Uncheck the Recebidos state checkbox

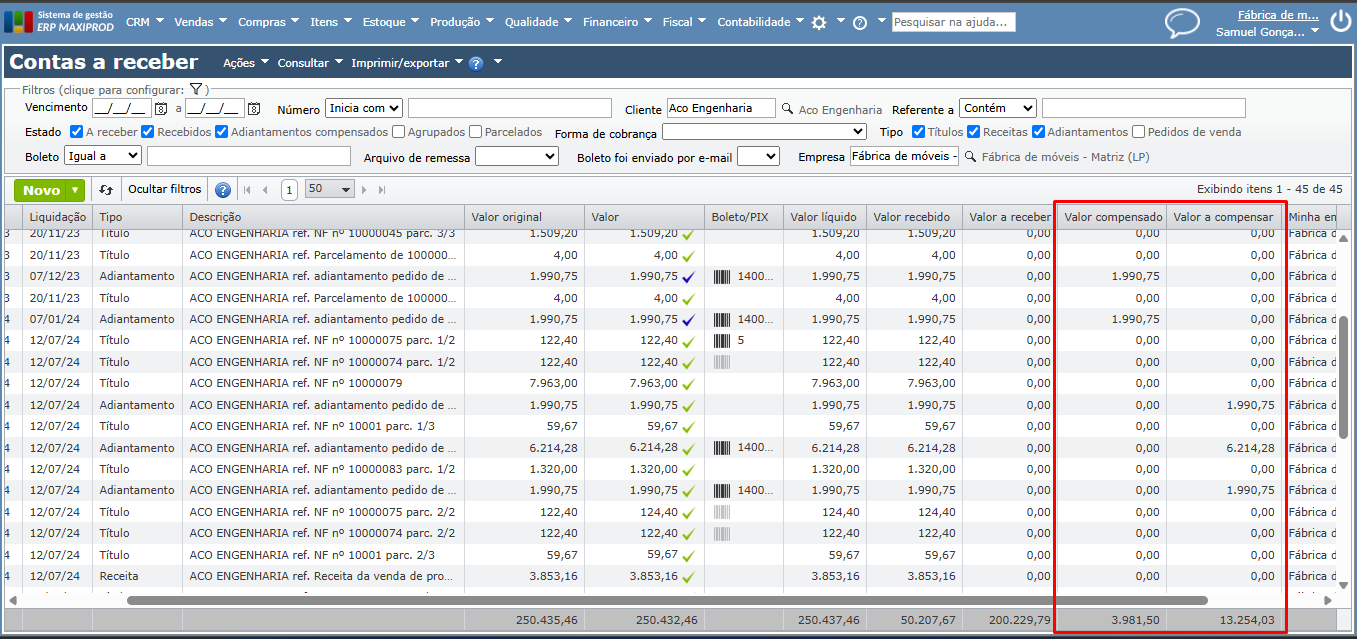(x=148, y=132)
